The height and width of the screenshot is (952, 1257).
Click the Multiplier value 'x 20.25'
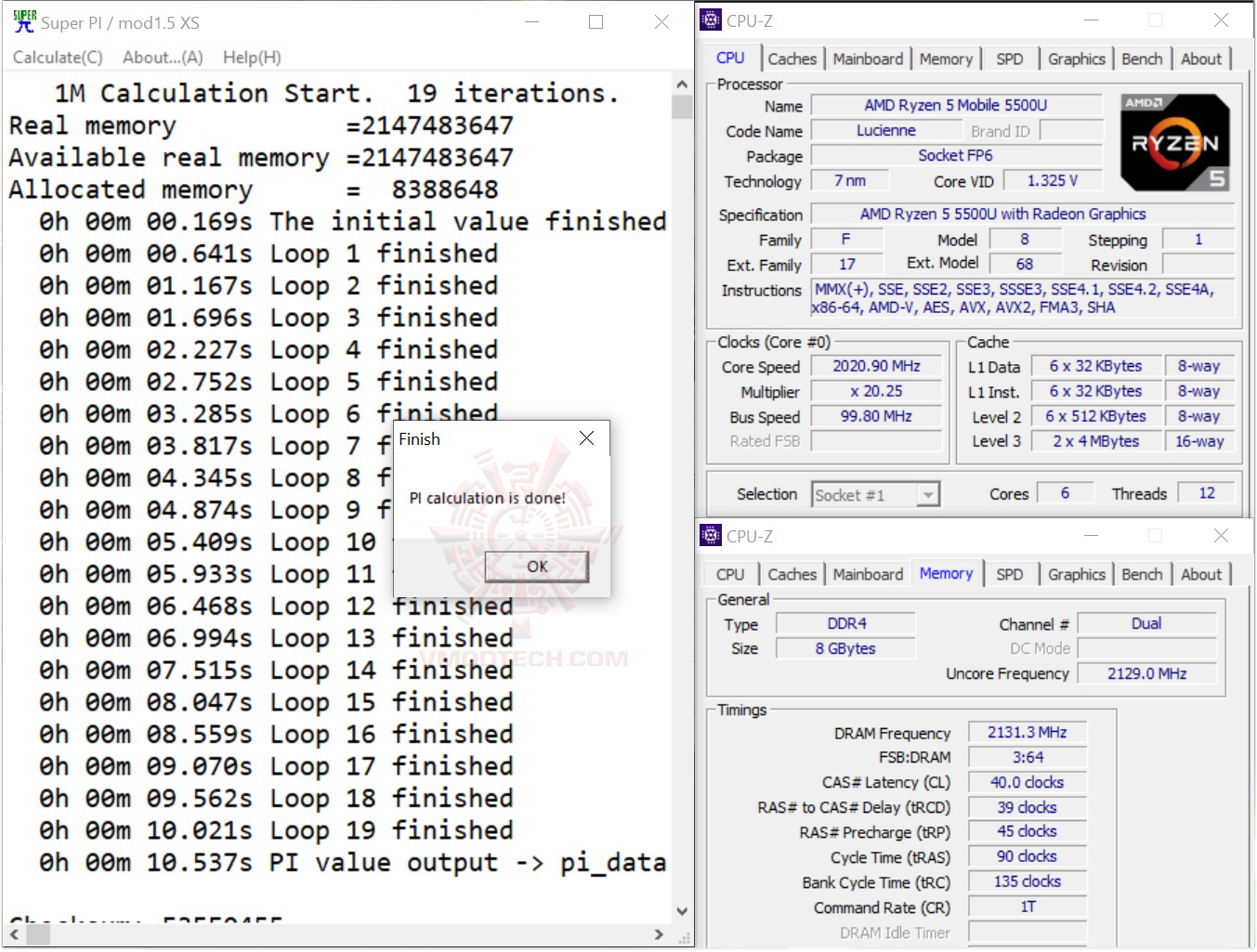[876, 392]
